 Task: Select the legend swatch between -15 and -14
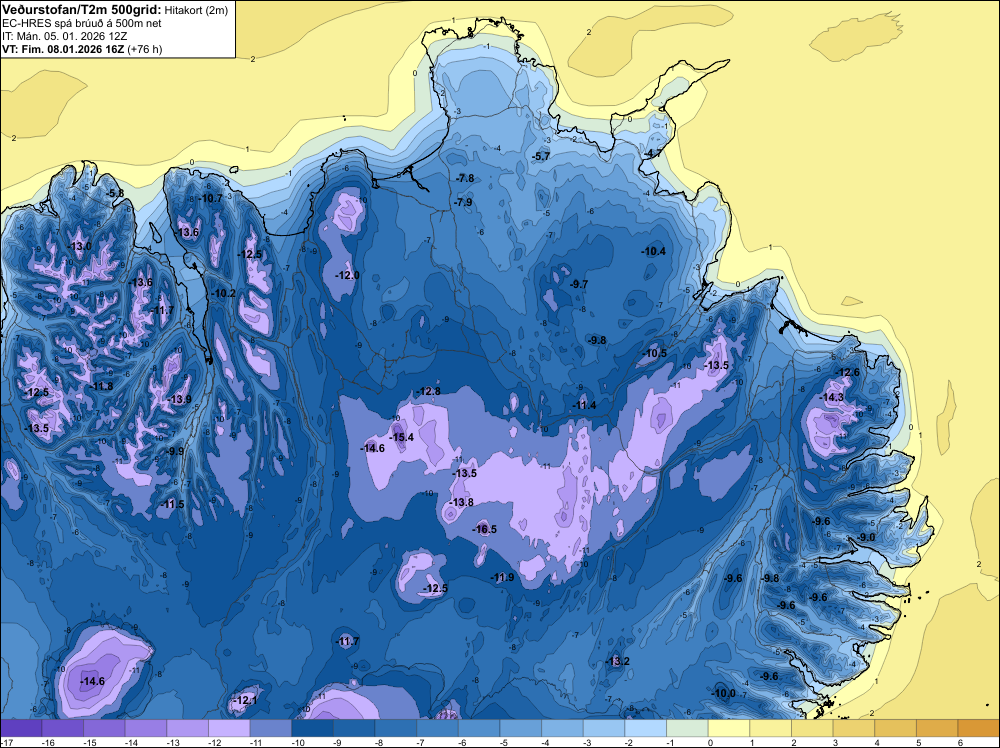click(104, 728)
